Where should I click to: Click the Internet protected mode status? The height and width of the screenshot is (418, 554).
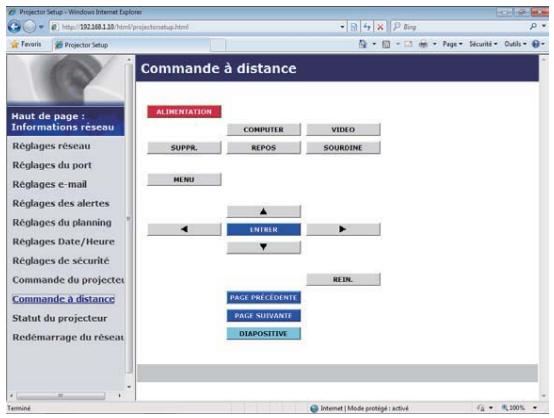364,408
